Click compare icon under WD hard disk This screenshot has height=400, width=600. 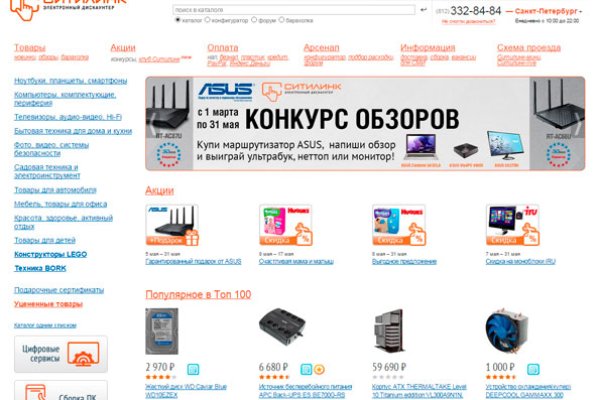pyautogui.click(x=193, y=369)
